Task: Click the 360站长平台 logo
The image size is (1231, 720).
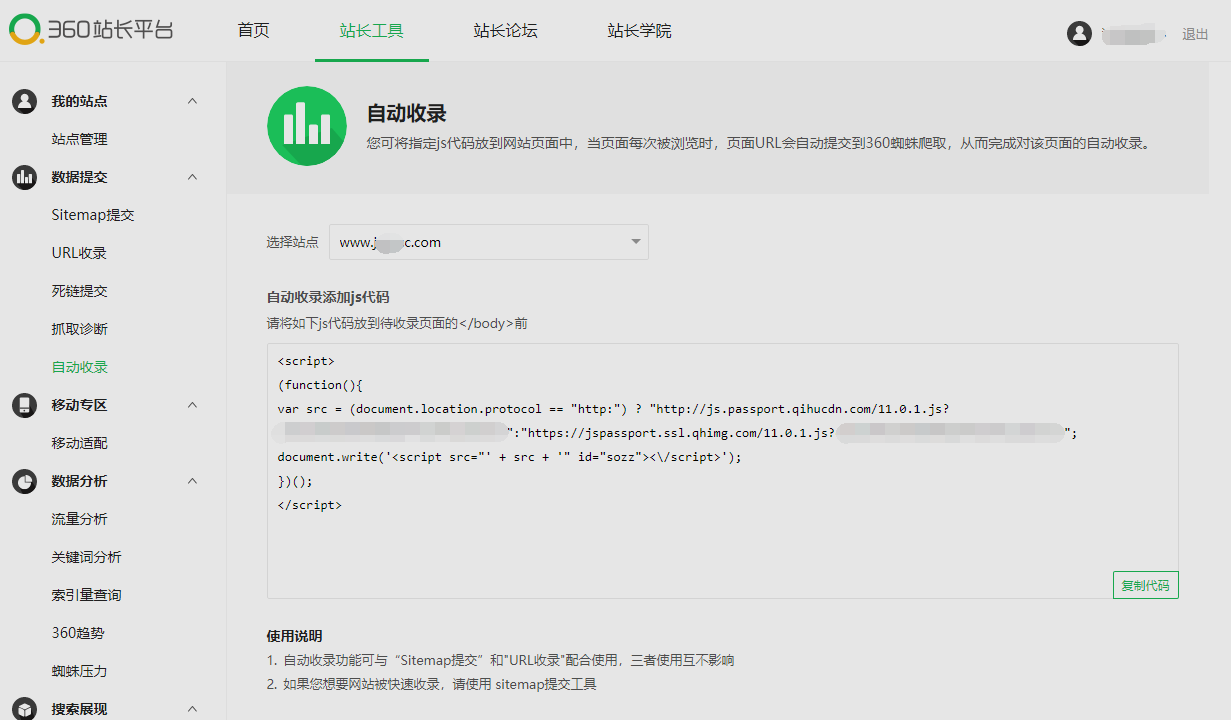Action: (x=91, y=30)
